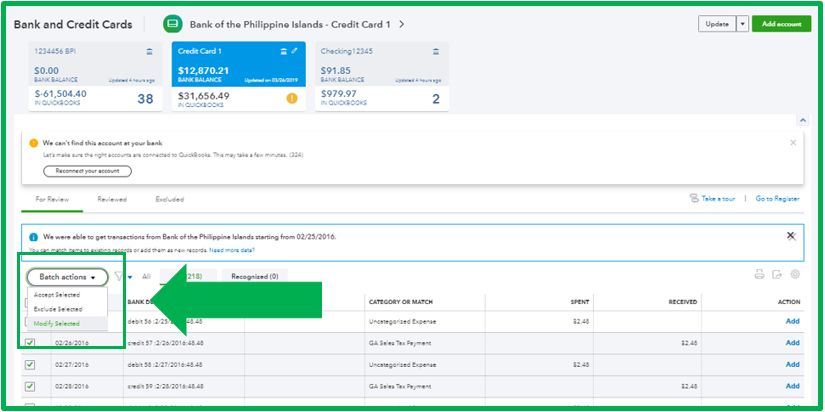
Task: Click the pencil edit icon on Credit Card 1
Action: (294, 51)
